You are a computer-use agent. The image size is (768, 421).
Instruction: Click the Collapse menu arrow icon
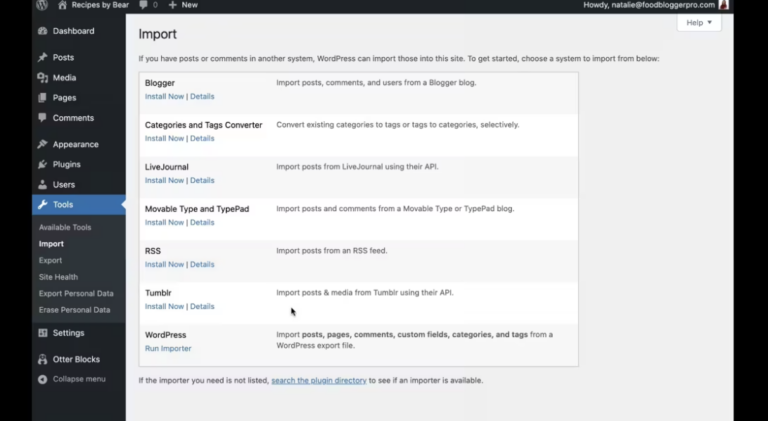[x=43, y=379]
